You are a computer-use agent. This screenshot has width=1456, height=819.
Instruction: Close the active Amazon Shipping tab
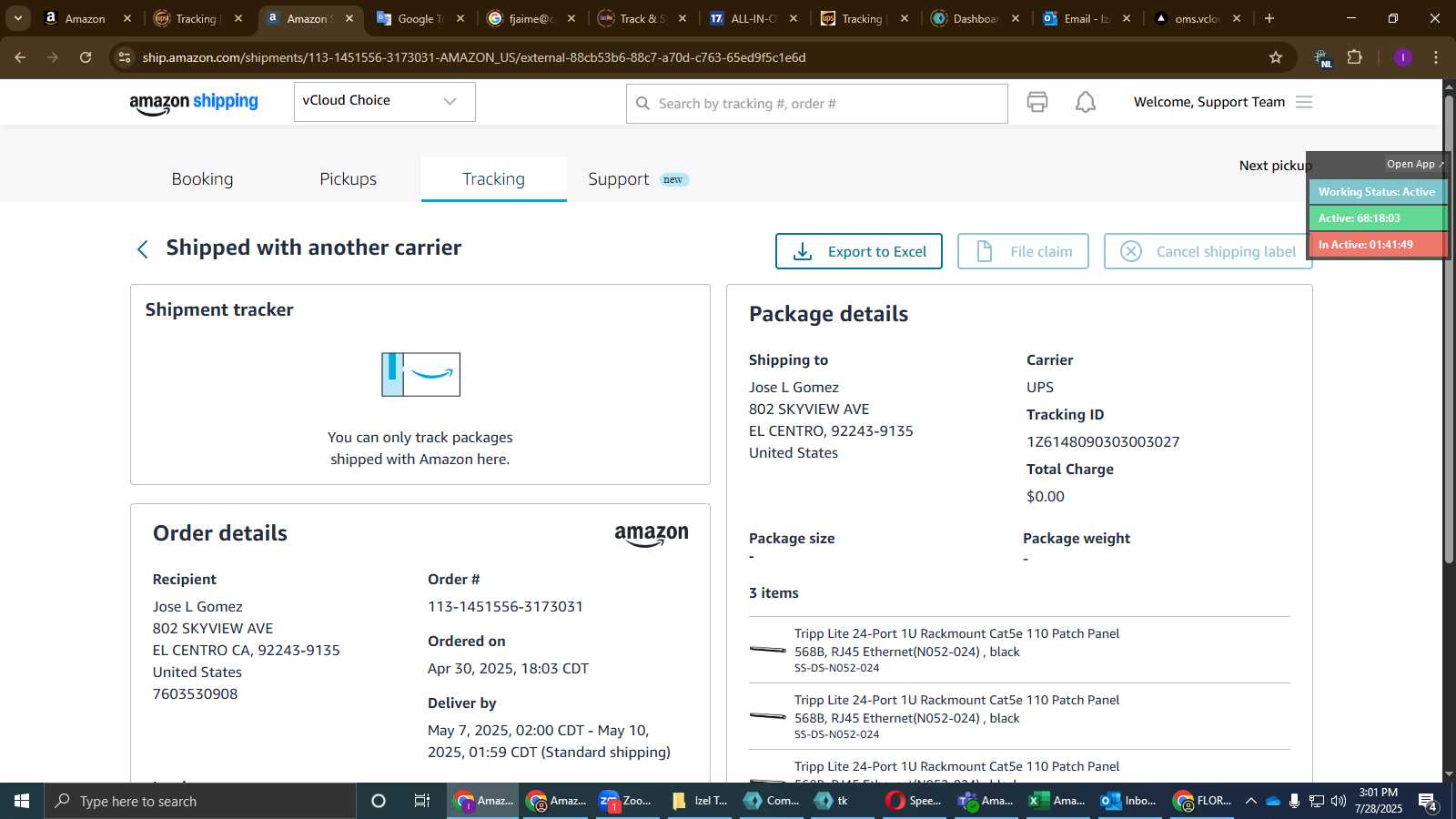(x=349, y=18)
